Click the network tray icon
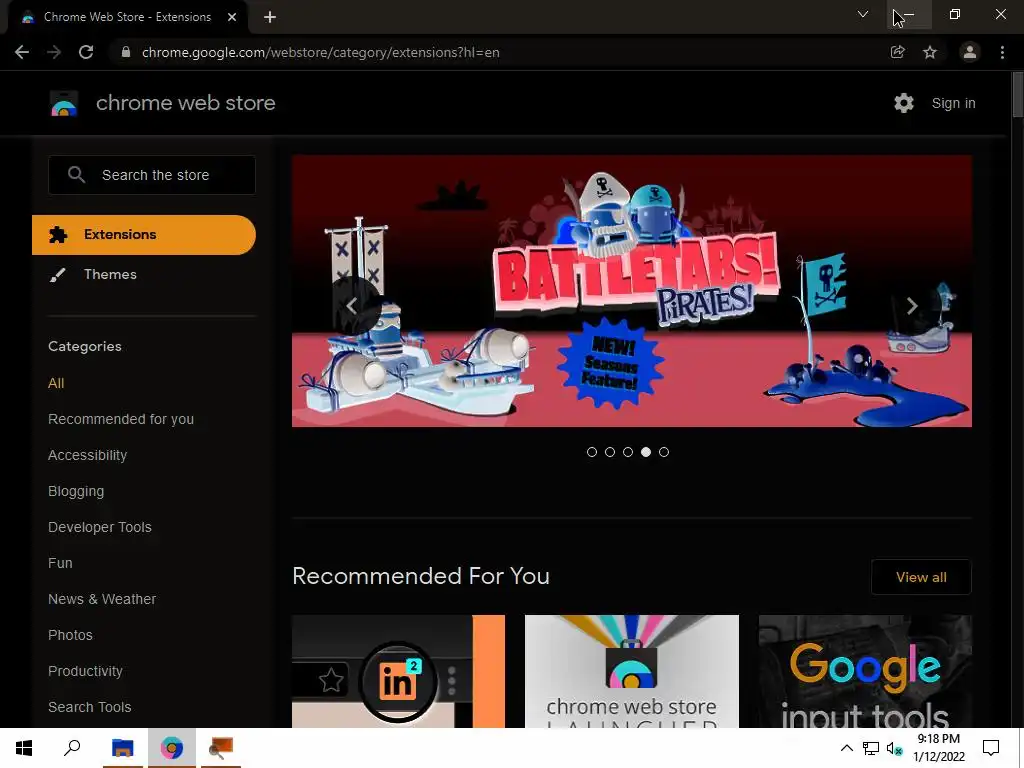 (x=871, y=748)
